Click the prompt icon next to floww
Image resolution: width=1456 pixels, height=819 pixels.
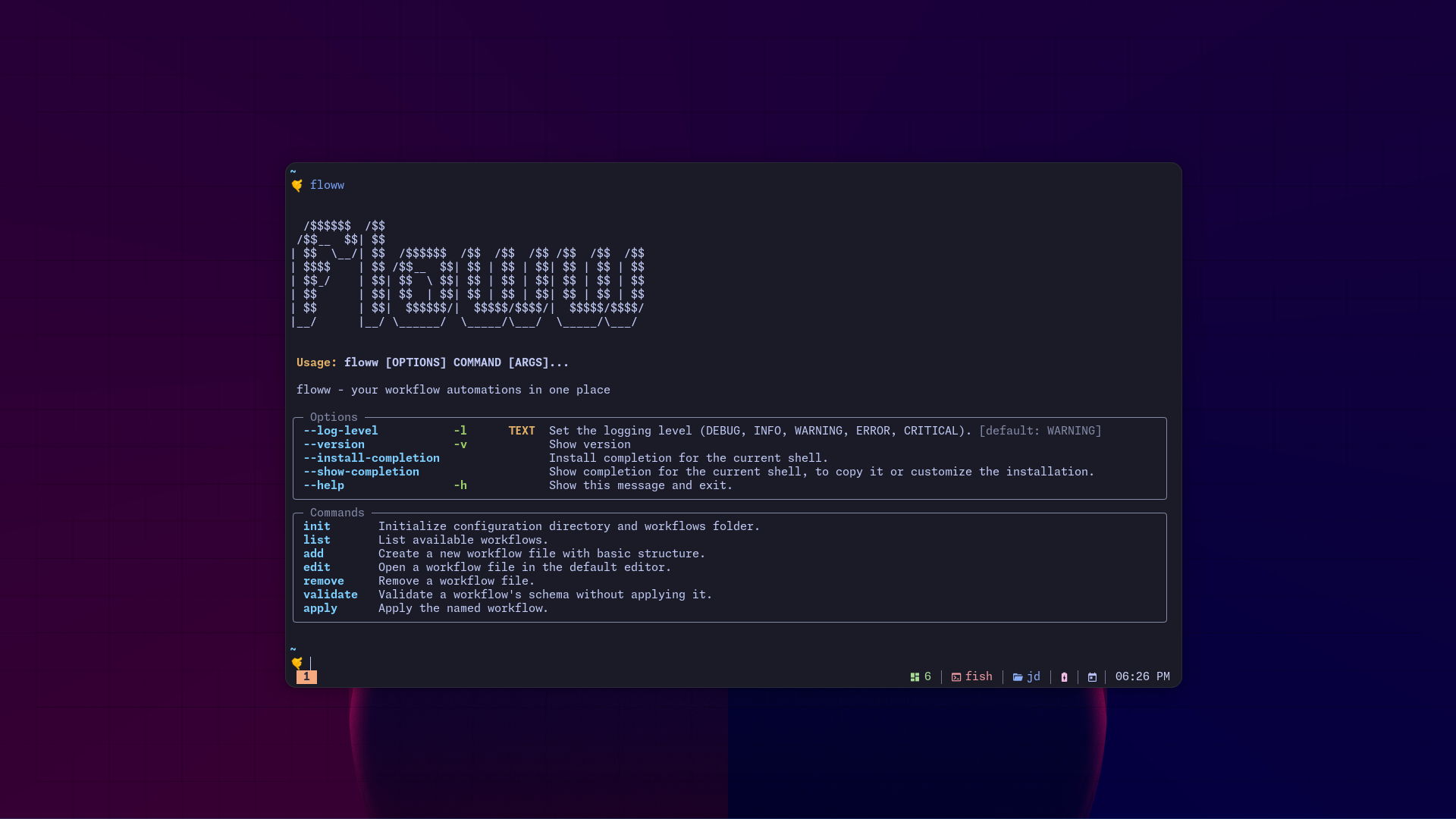tap(297, 185)
